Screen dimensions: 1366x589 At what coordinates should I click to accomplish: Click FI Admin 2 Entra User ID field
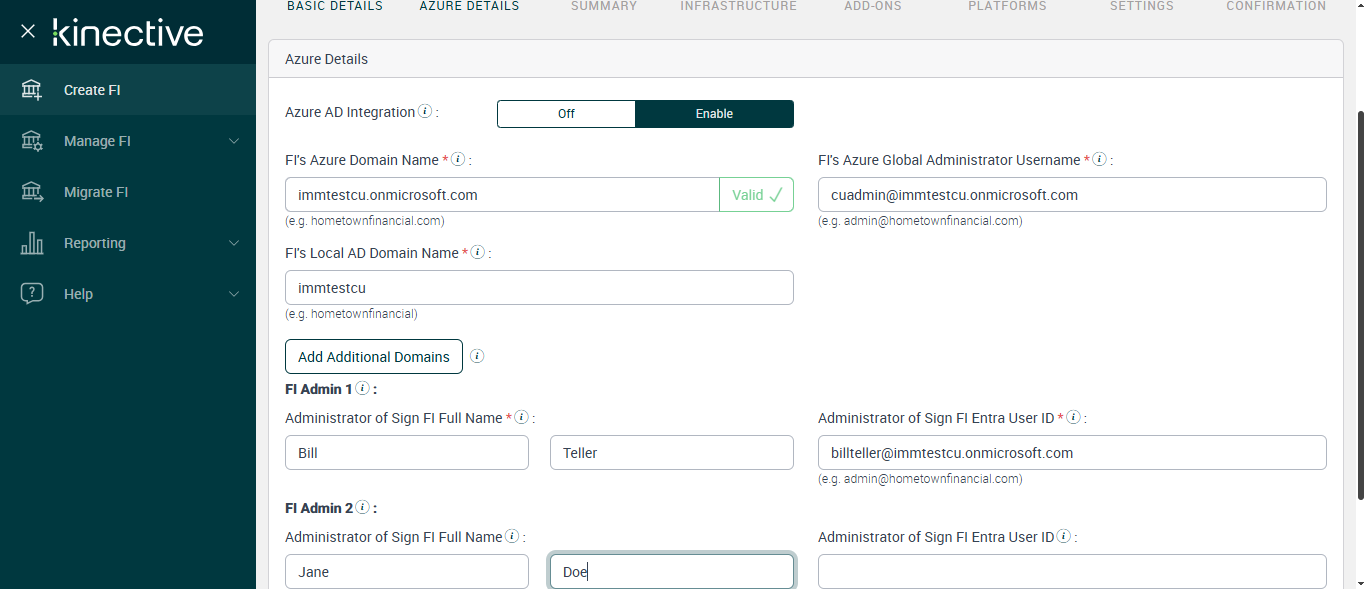tap(1071, 572)
